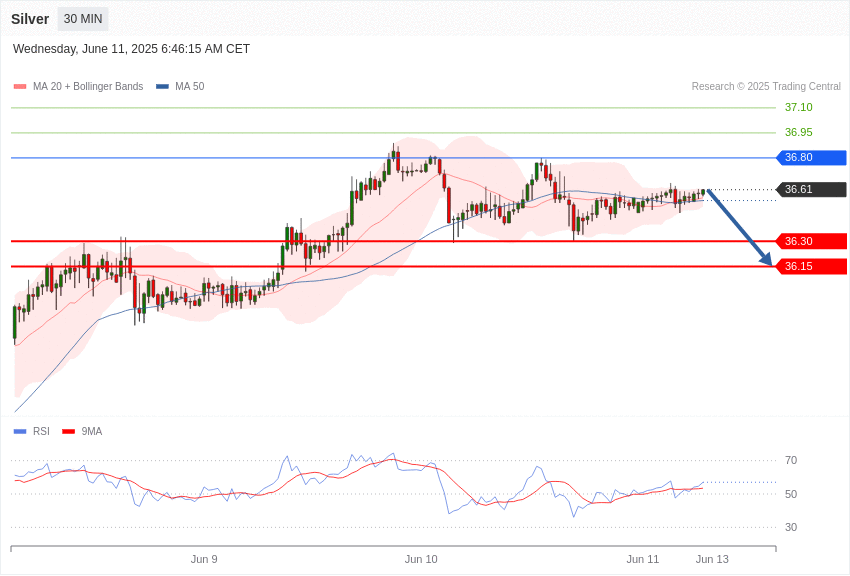This screenshot has height=576, width=850.
Task: Click the MA 20 + Bollinger Bands legend label
Action: (88, 86)
